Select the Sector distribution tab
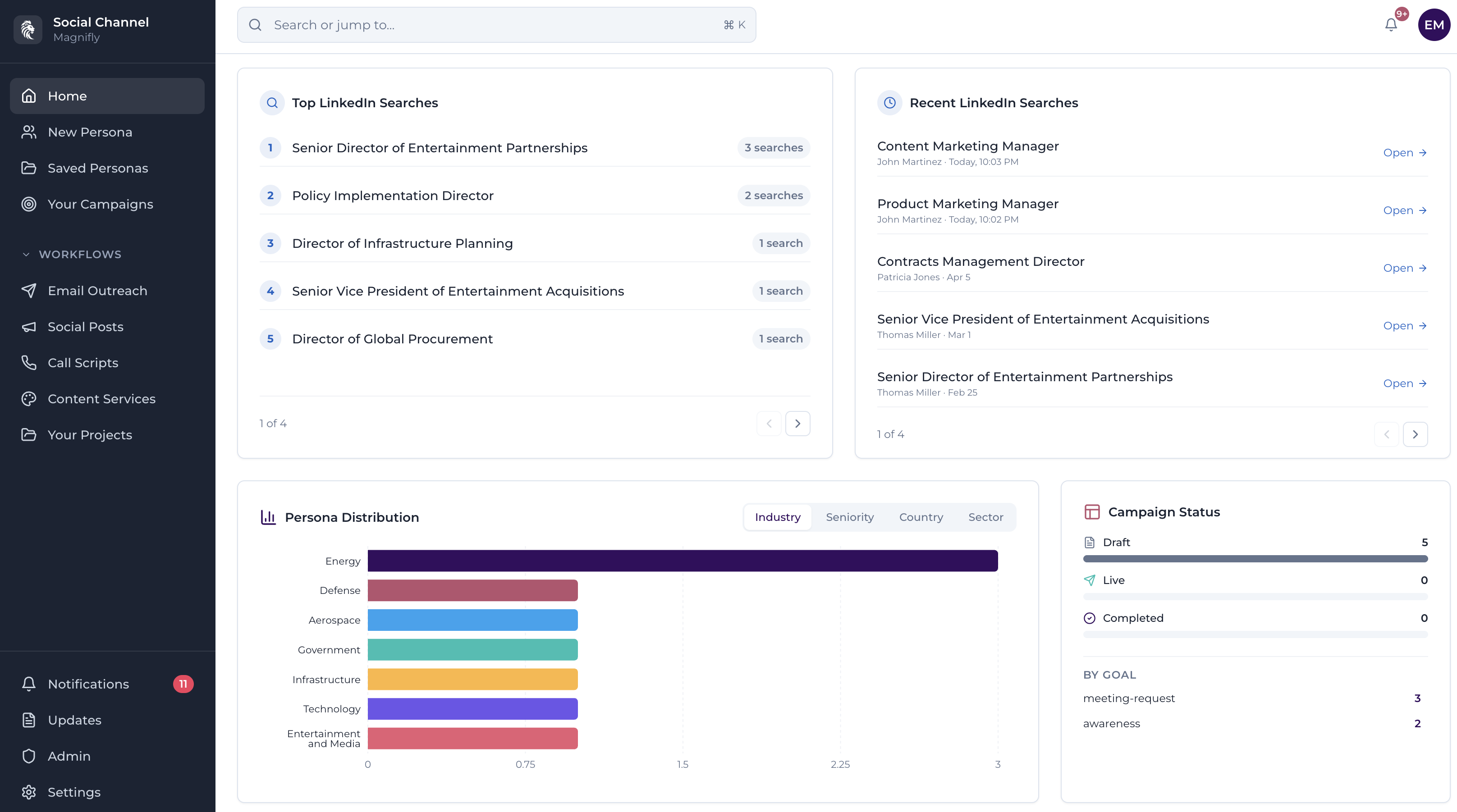1457x812 pixels. click(985, 517)
